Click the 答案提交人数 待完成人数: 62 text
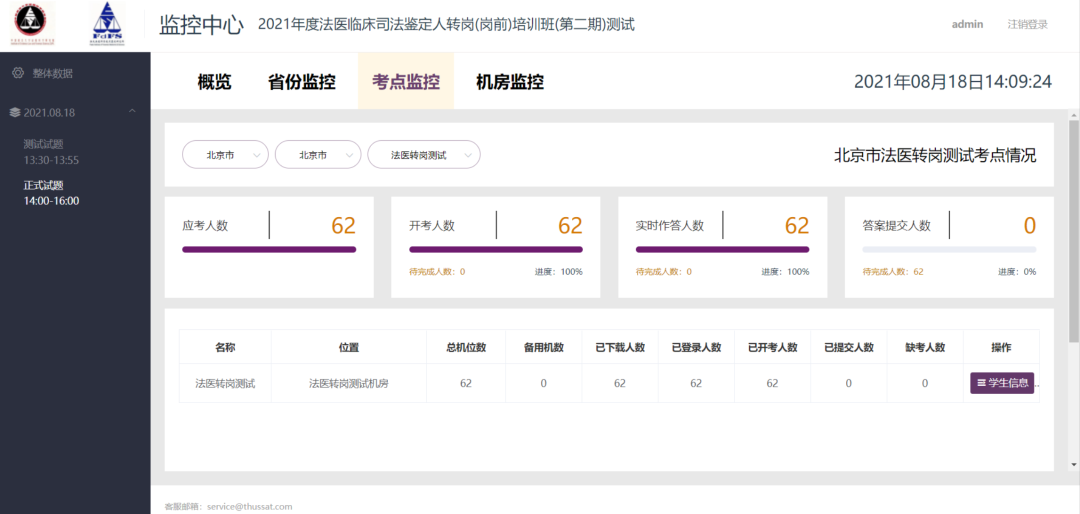 click(893, 271)
